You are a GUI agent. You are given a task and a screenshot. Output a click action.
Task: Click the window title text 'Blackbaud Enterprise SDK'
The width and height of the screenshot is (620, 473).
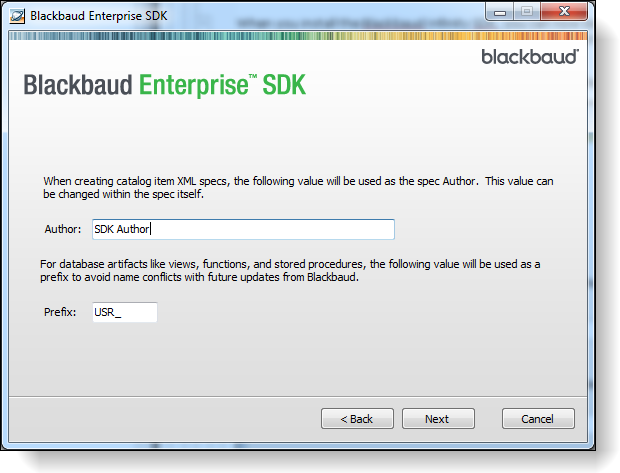pyautogui.click(x=99, y=16)
